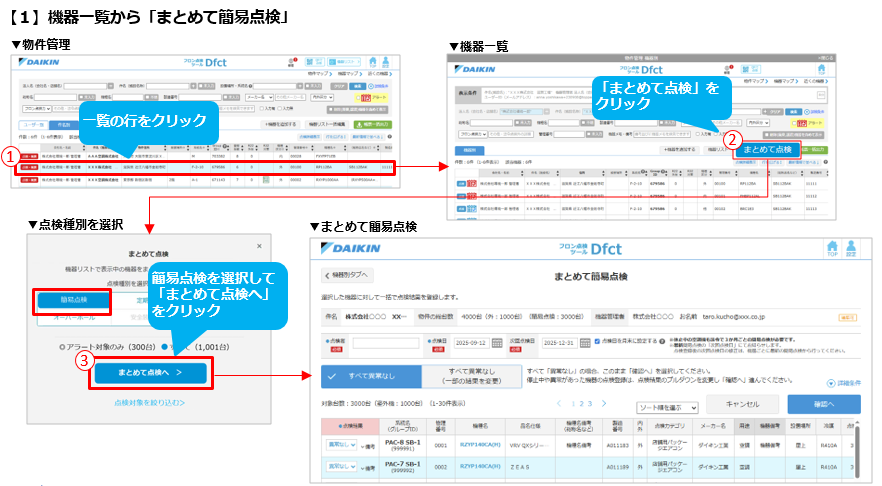Close the inspection type dialog with X
Image resolution: width=882 pixels, height=486 pixels.
pyautogui.click(x=261, y=245)
